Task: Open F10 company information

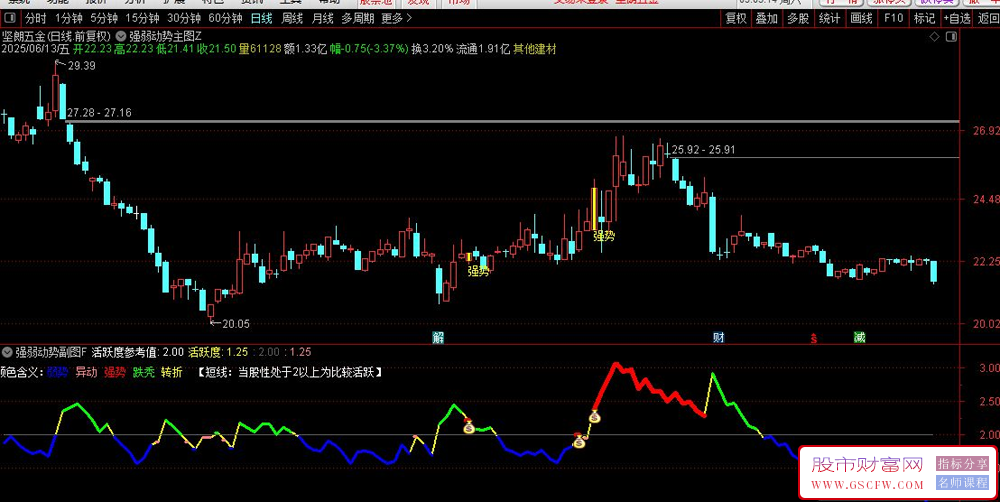Action: (x=893, y=18)
